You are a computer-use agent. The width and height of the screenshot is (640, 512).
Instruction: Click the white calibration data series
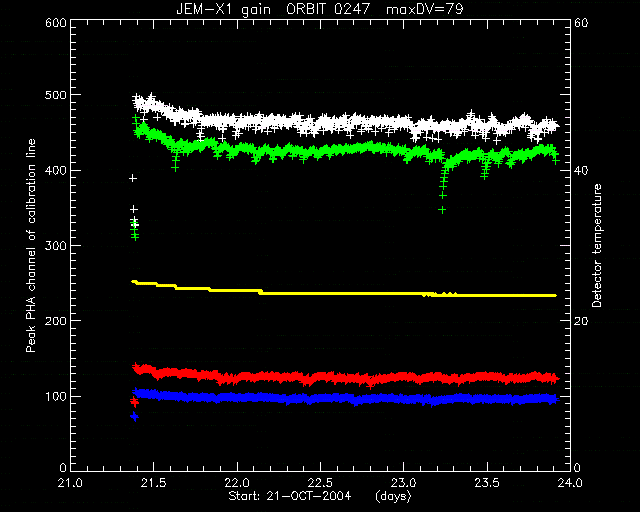(344, 122)
